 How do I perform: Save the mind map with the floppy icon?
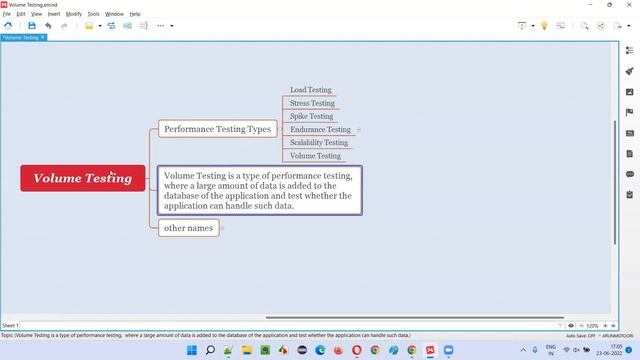32,26
